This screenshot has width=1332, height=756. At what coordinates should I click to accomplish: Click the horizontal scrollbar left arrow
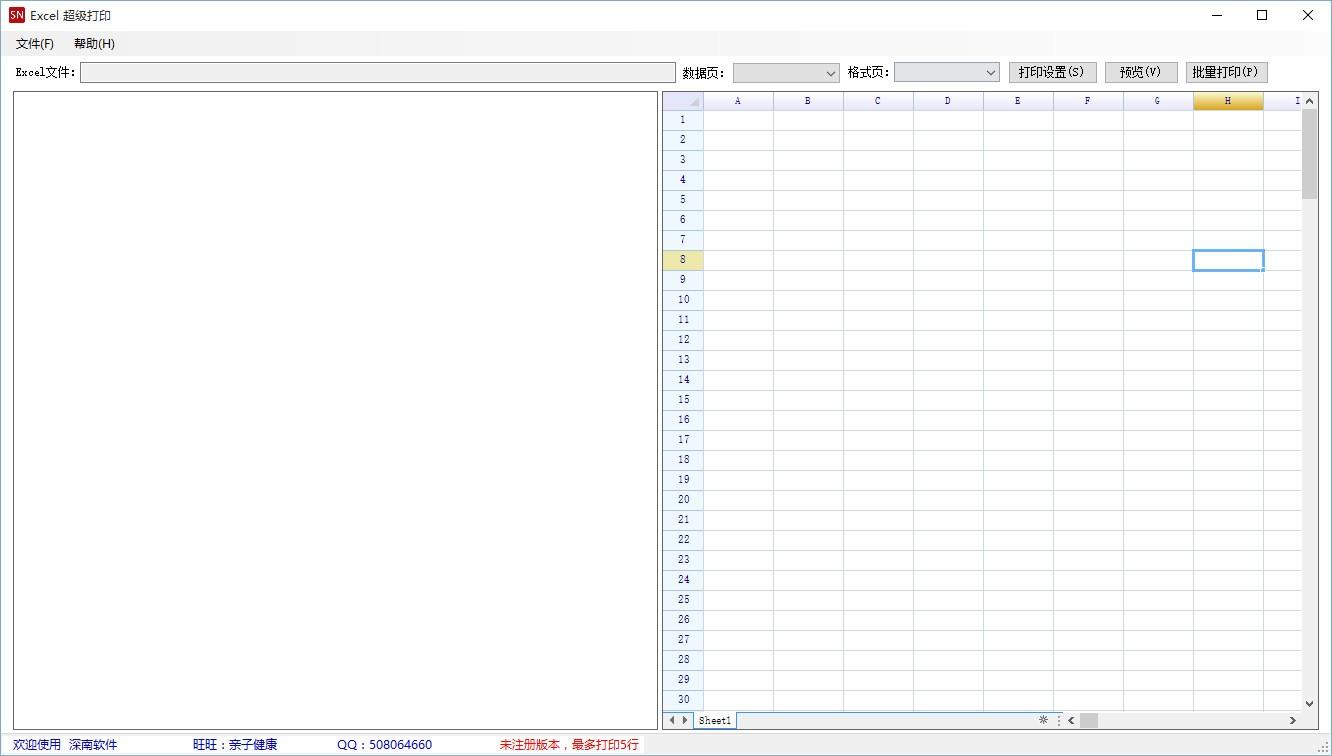click(1071, 720)
